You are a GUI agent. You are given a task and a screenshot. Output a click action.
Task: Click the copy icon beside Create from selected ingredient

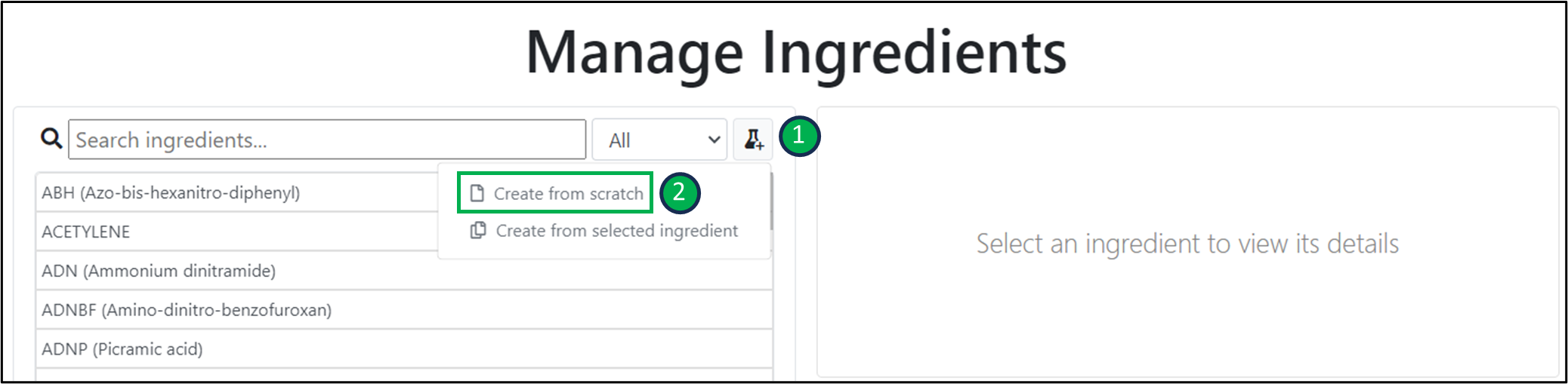point(478,231)
